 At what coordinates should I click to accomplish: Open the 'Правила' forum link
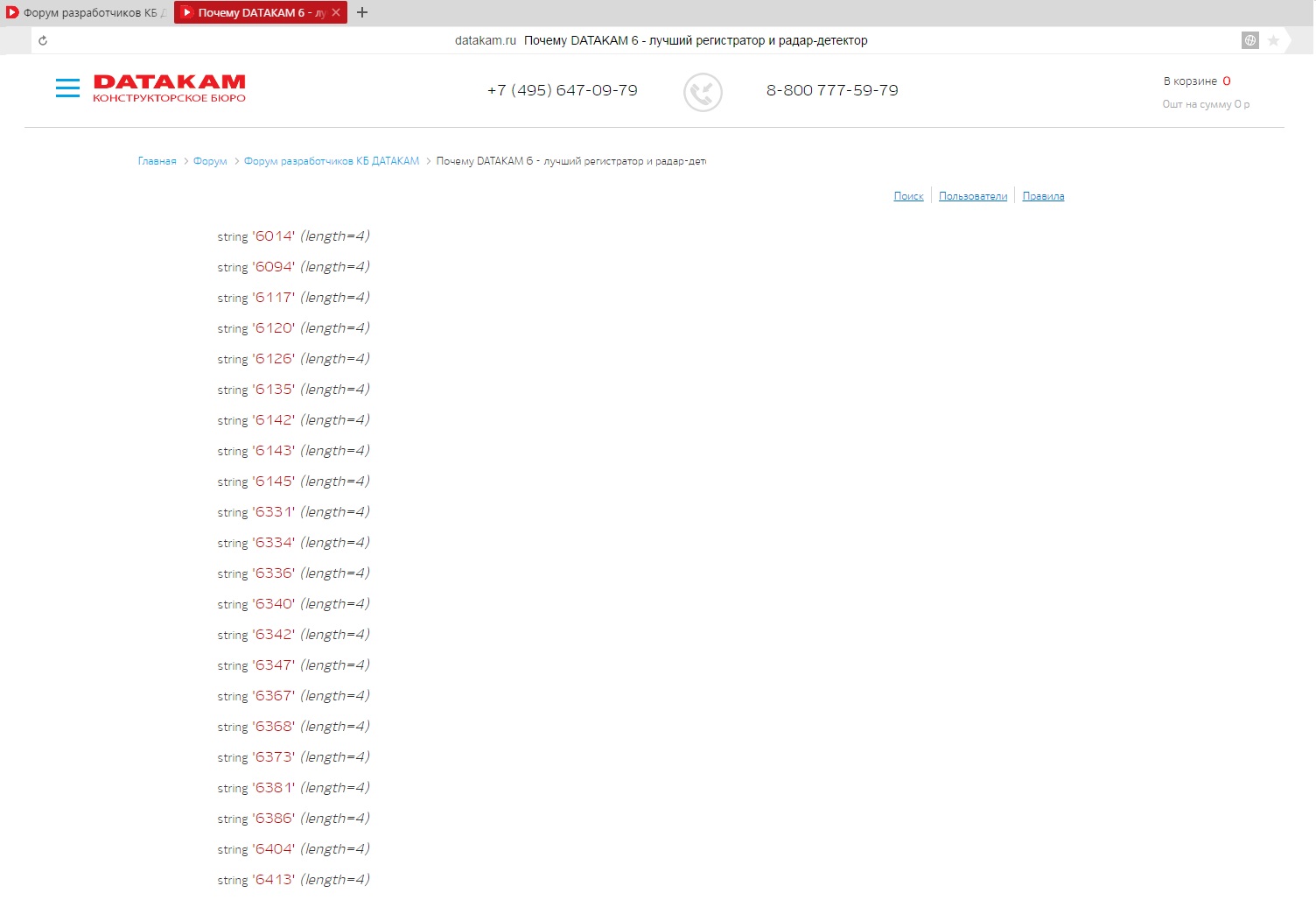[x=1043, y=196]
